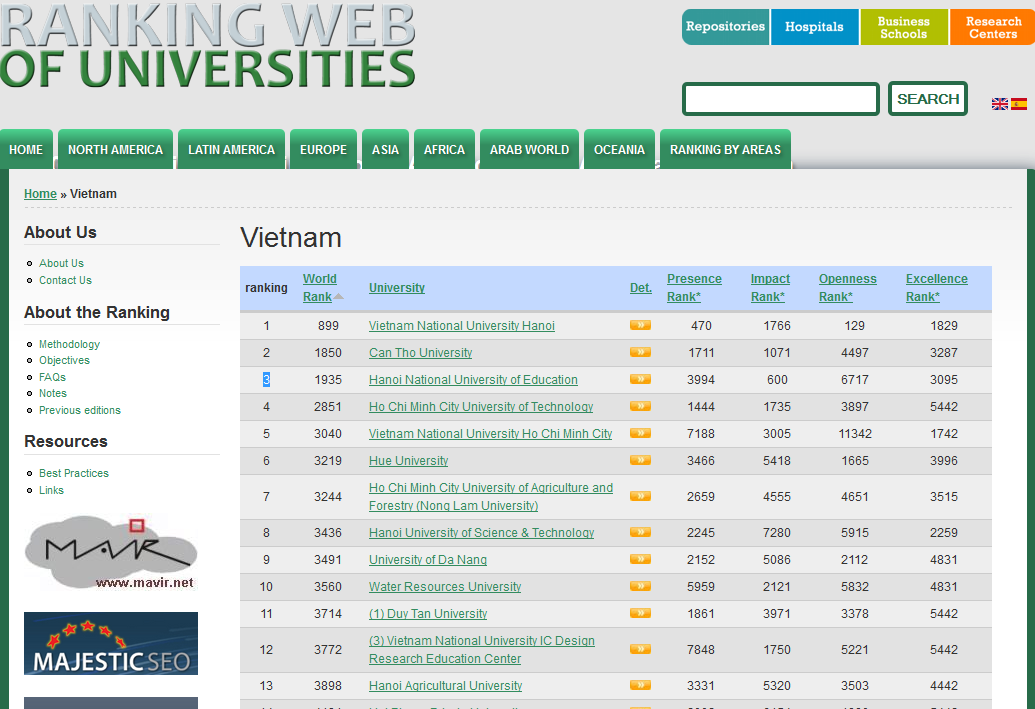This screenshot has width=1035, height=709.
Task: Open LATIN AMERICA menu item
Action: click(x=232, y=150)
